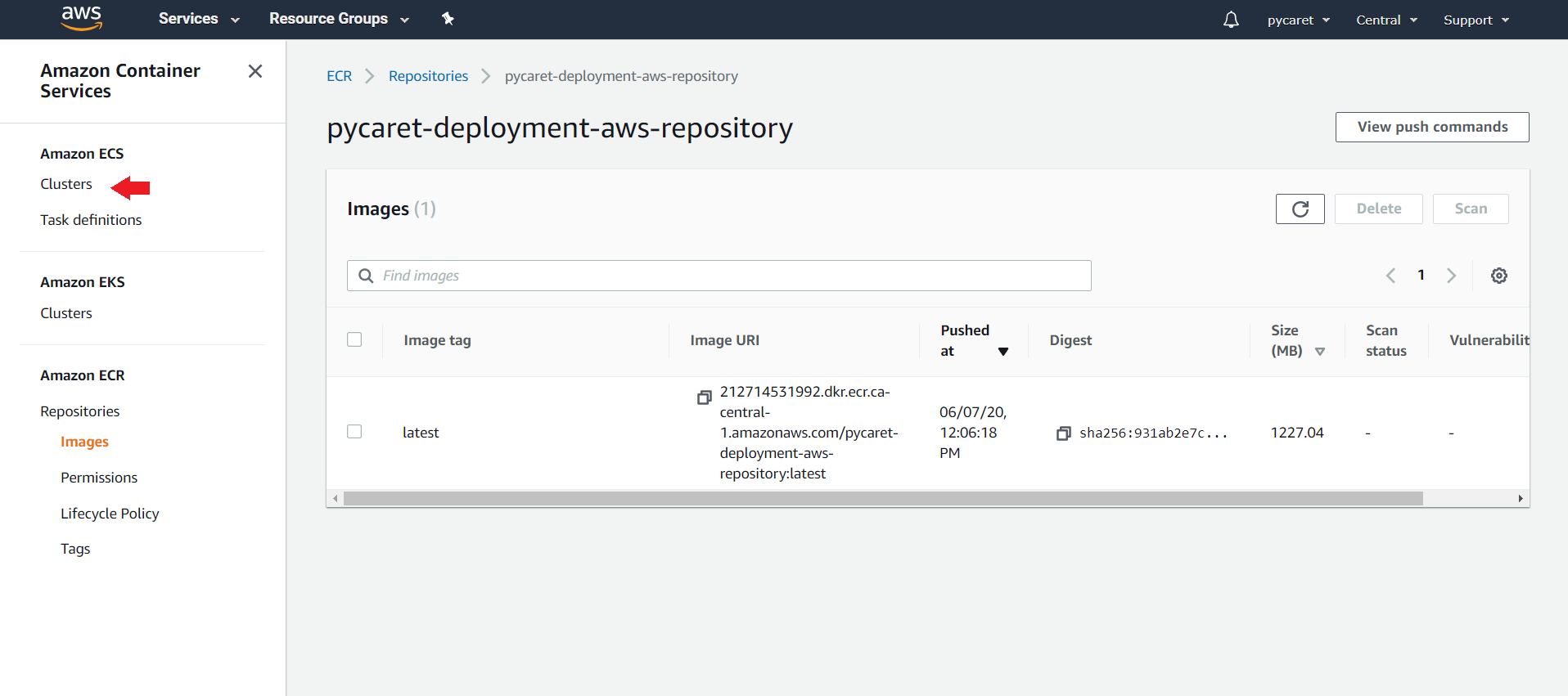The image size is (1568, 696).
Task: Click the horizontal table scrollbar
Action: click(882, 498)
